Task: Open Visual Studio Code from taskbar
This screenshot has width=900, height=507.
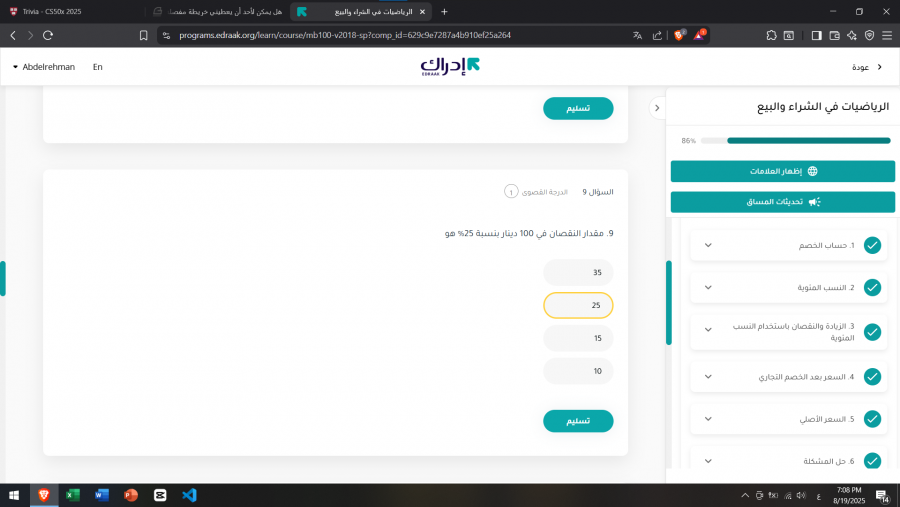Action: pyautogui.click(x=189, y=495)
